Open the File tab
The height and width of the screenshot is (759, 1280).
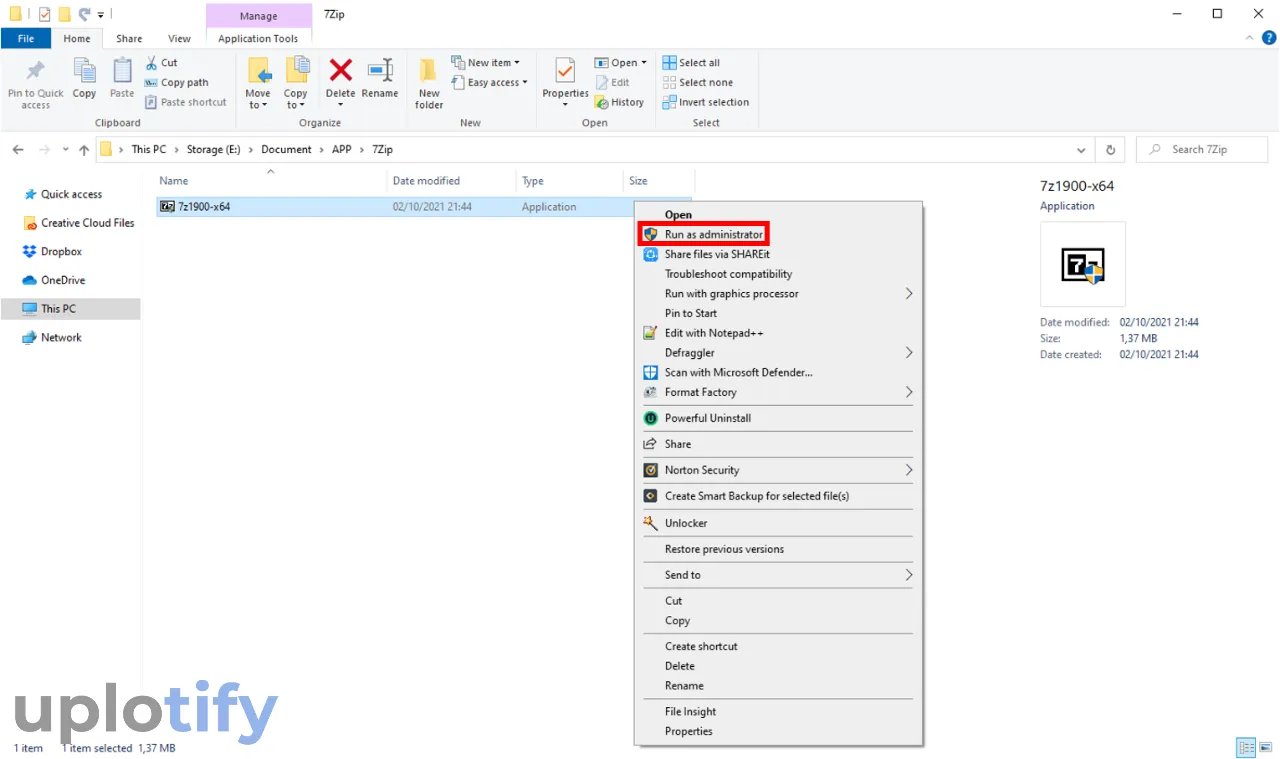[x=26, y=39]
